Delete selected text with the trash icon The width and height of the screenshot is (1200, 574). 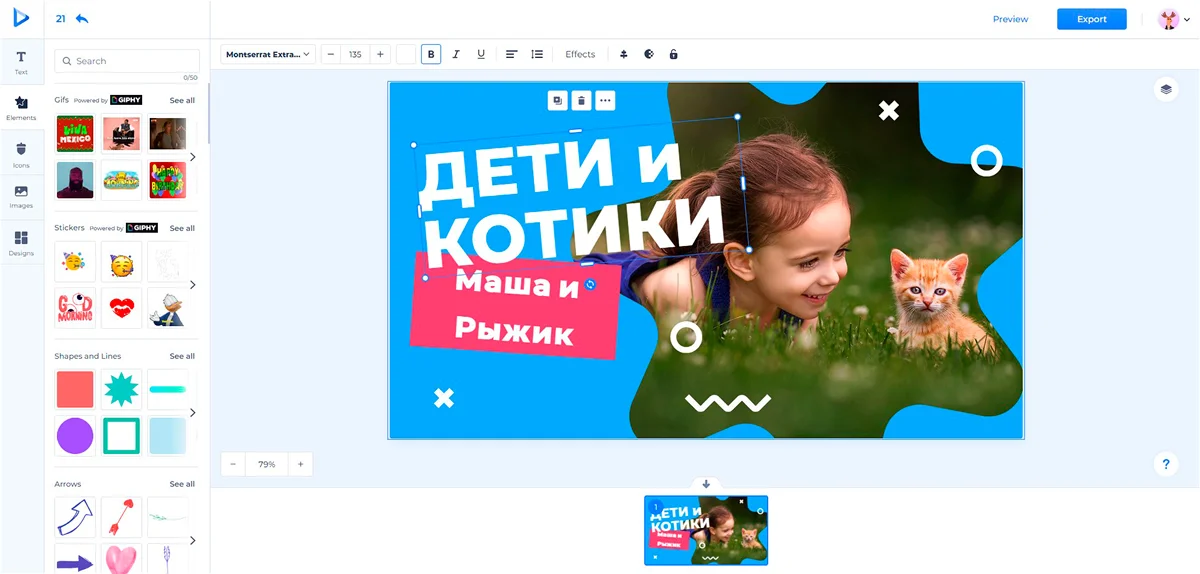pos(581,100)
